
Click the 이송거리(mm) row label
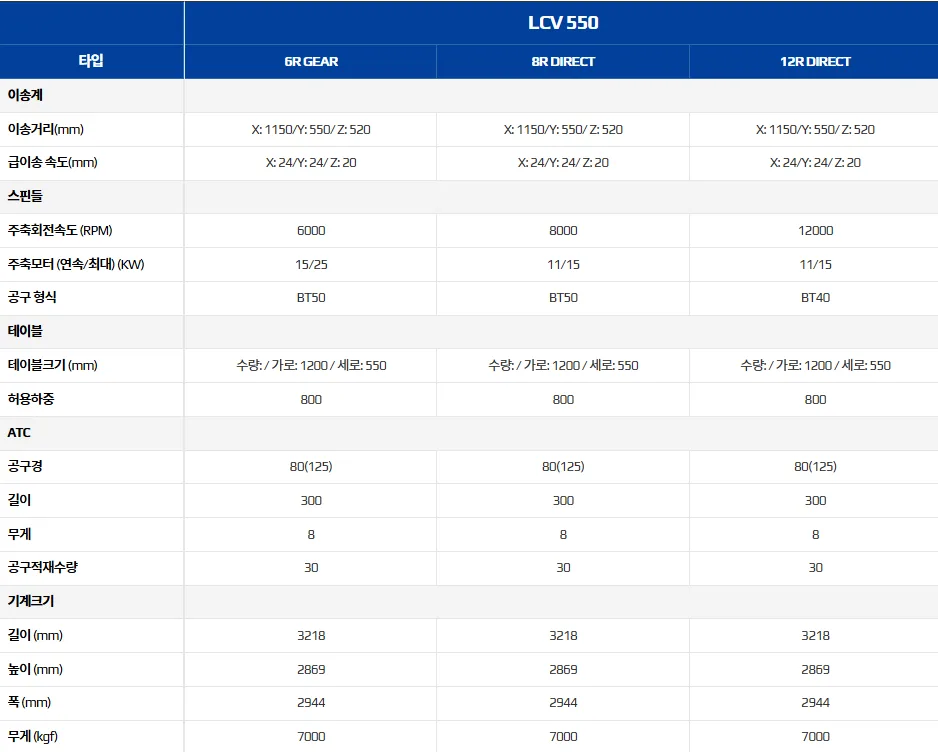pos(45,129)
